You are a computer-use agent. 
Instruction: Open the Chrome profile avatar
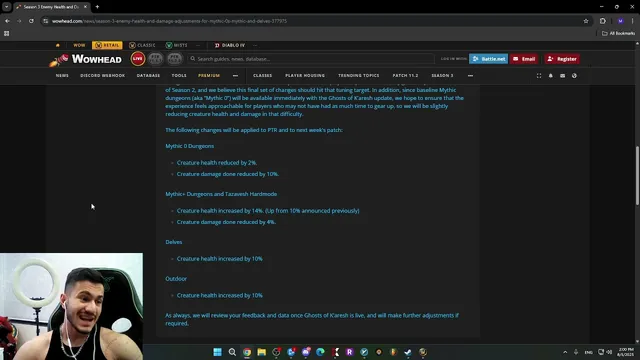tap(620, 21)
